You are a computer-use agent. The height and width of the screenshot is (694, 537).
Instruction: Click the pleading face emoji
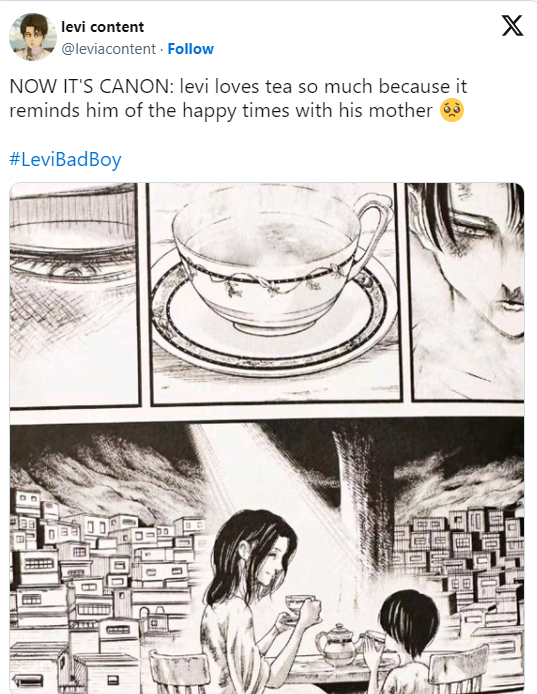pyautogui.click(x=452, y=110)
